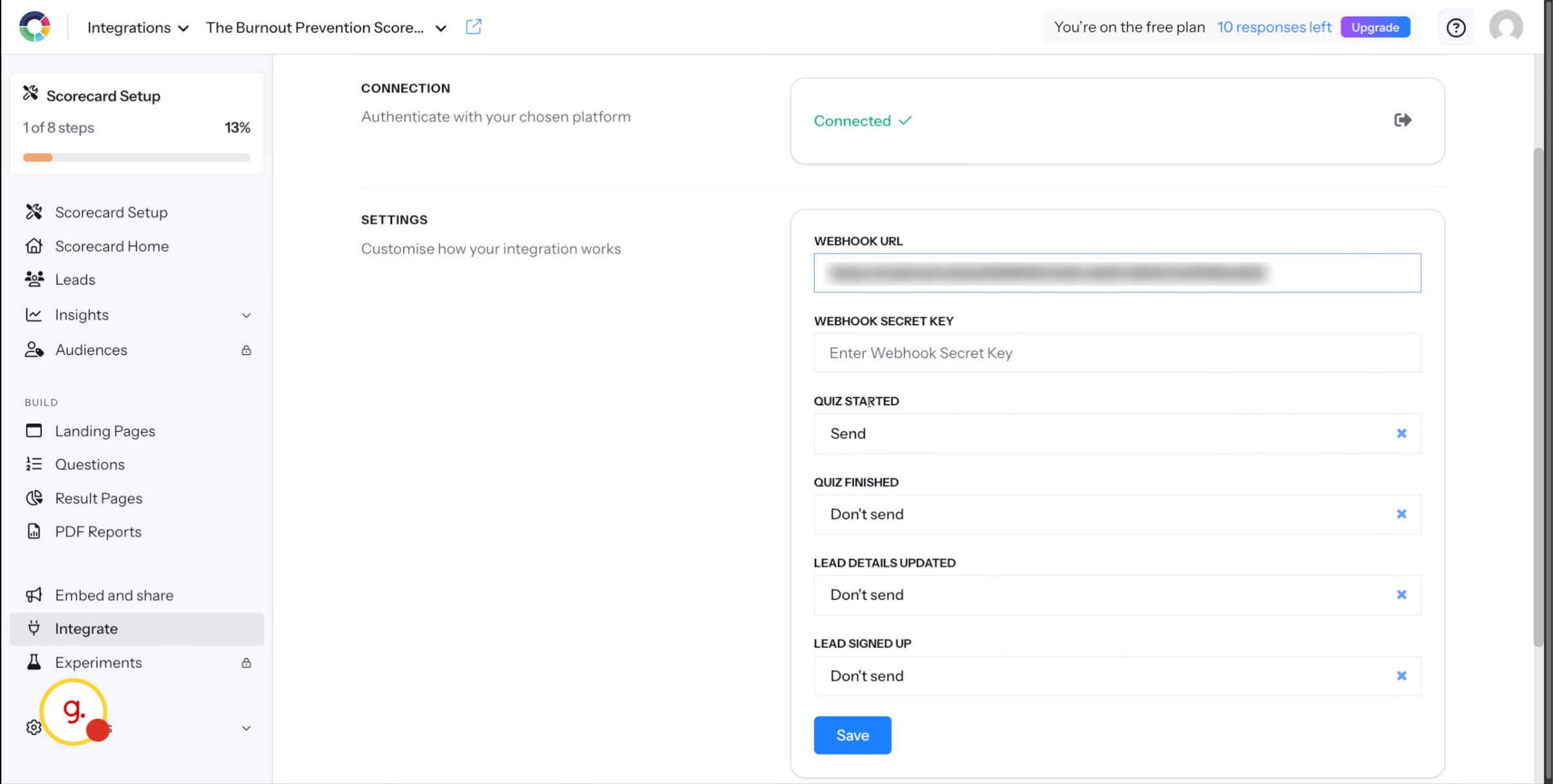Viewport: 1553px width, 784px height.
Task: Click the tools icon in Scorecard Setup card
Action: coord(30,93)
